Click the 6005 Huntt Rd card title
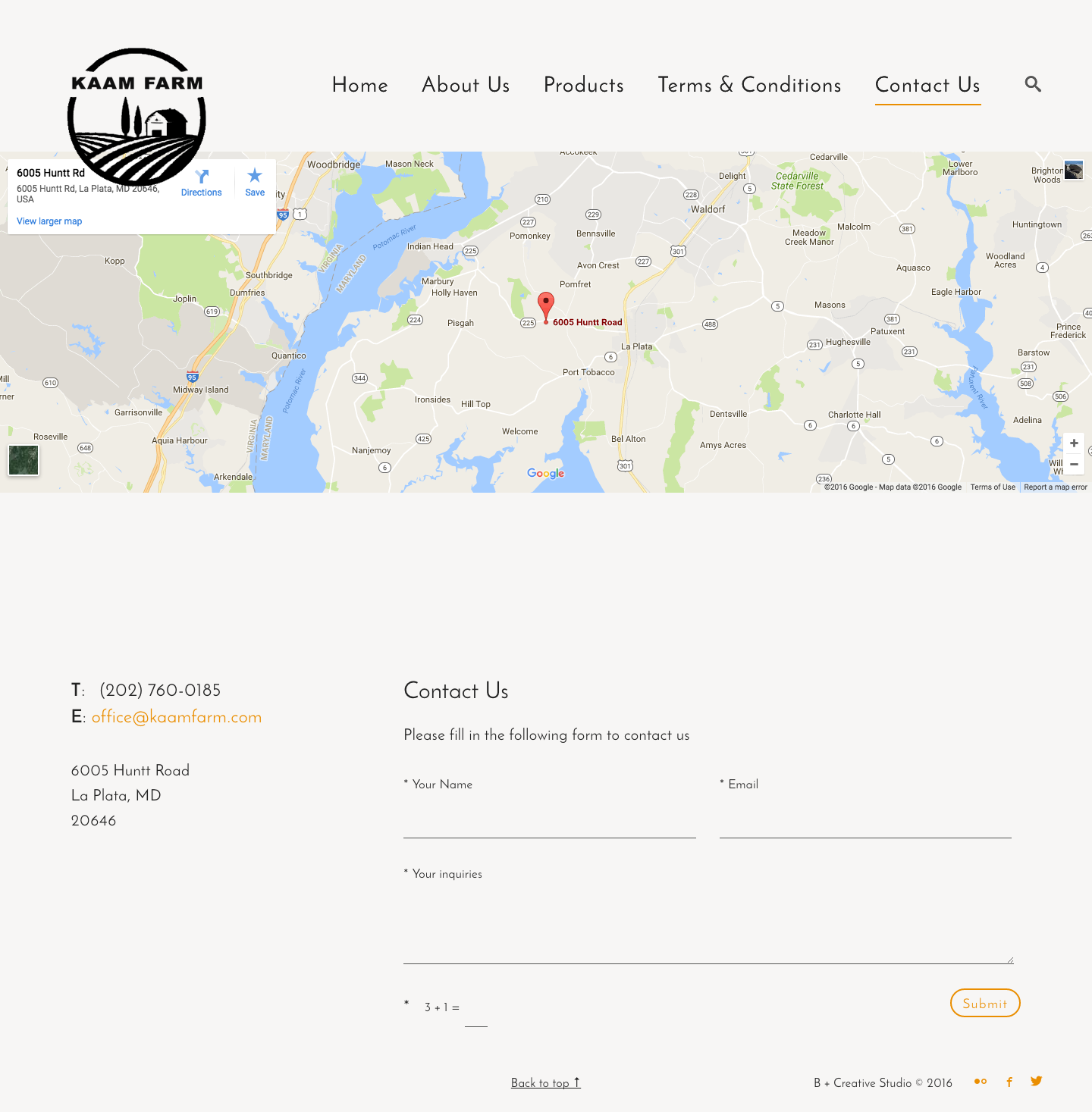The height and width of the screenshot is (1112, 1092). pos(51,173)
